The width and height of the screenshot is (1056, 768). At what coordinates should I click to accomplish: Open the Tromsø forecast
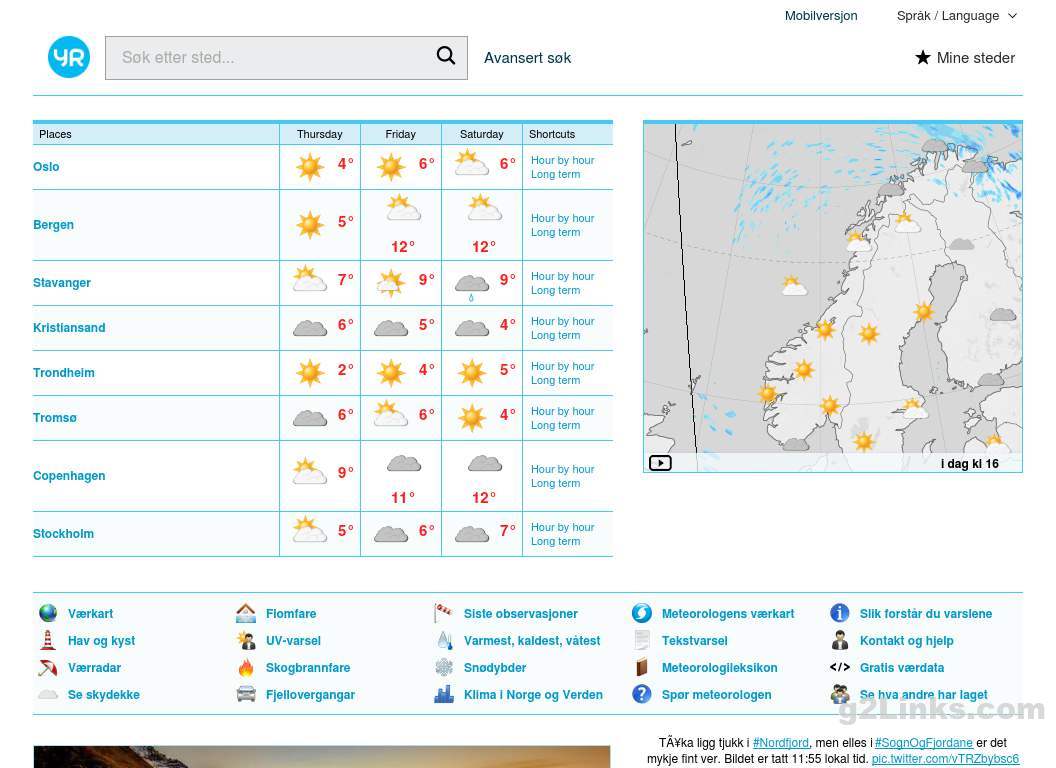point(55,418)
